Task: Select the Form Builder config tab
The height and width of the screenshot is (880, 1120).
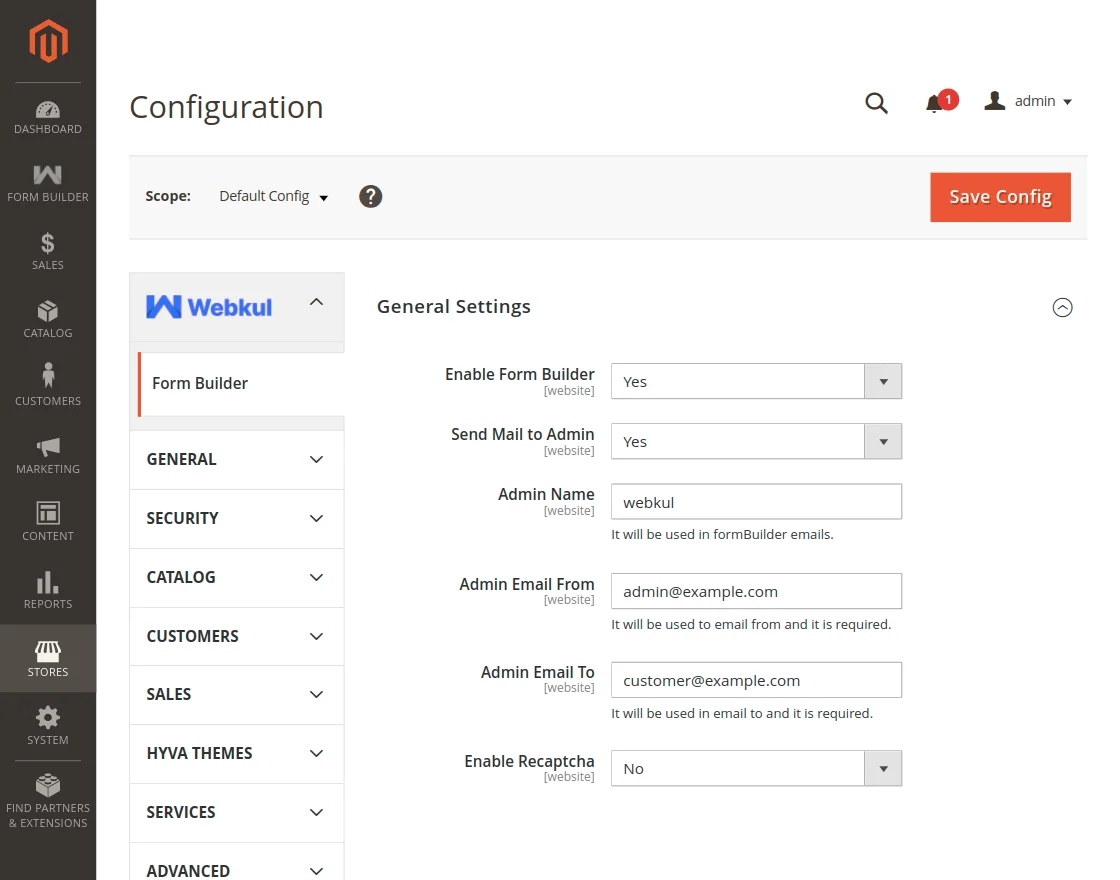Action: coord(241,384)
